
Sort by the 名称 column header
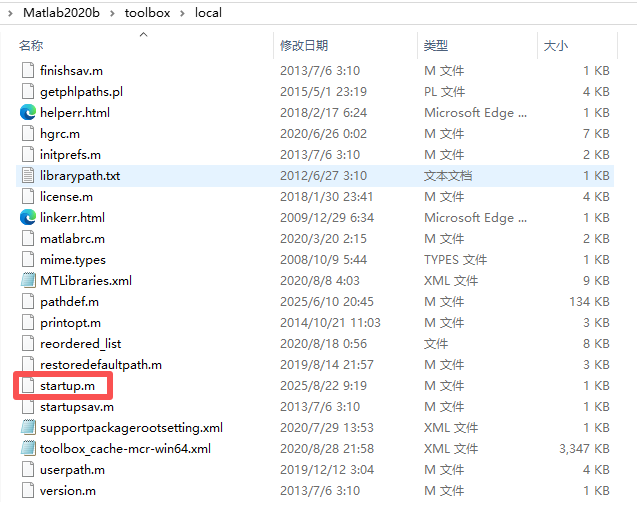coord(31,45)
